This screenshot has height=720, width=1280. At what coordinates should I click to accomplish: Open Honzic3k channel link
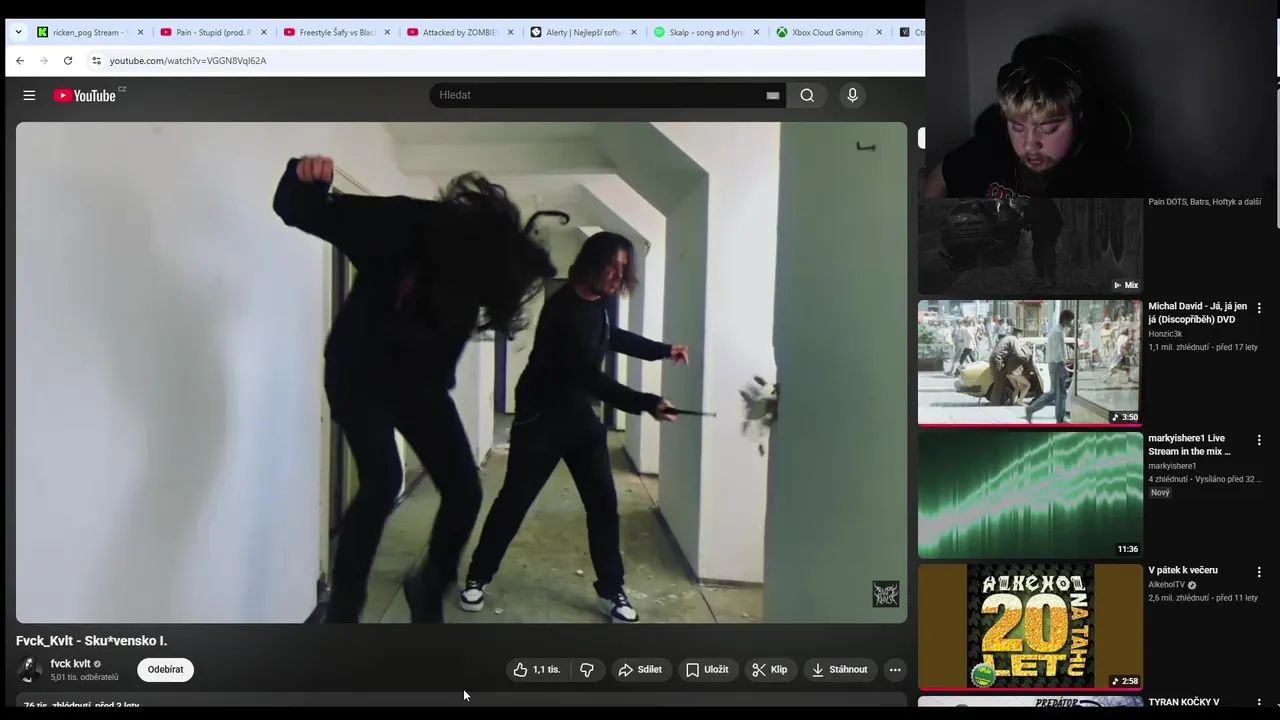coord(1165,334)
